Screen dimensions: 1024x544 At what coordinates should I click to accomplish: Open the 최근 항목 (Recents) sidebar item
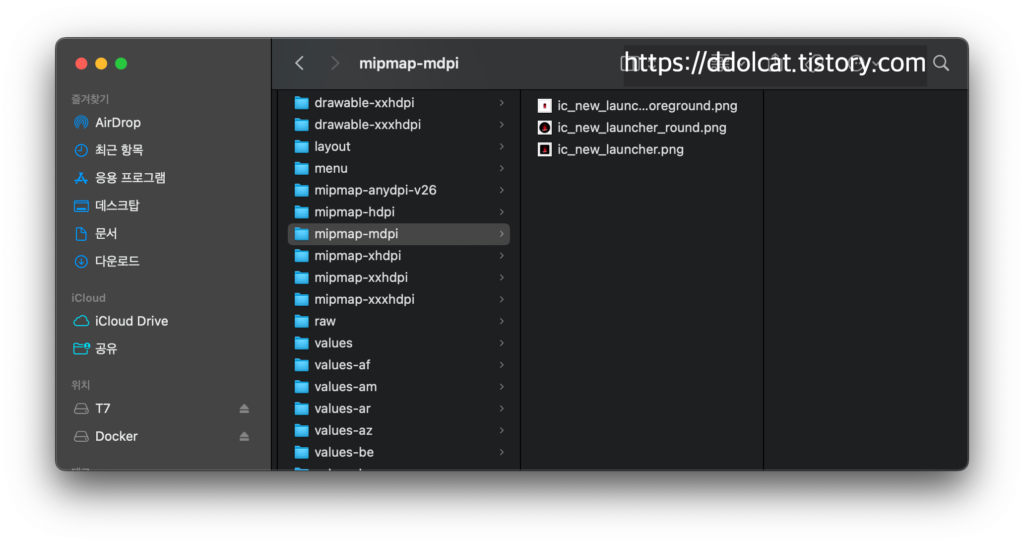point(119,150)
